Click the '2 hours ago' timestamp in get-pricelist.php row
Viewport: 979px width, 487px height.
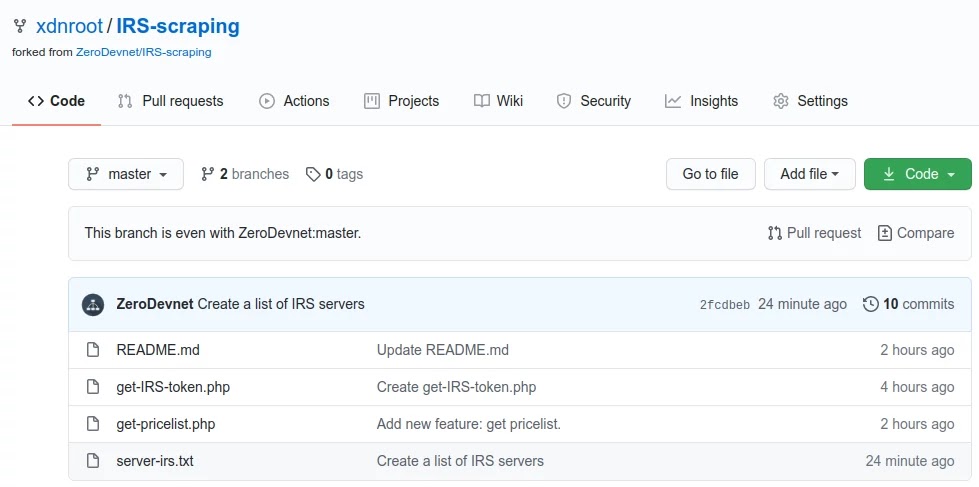(917, 425)
